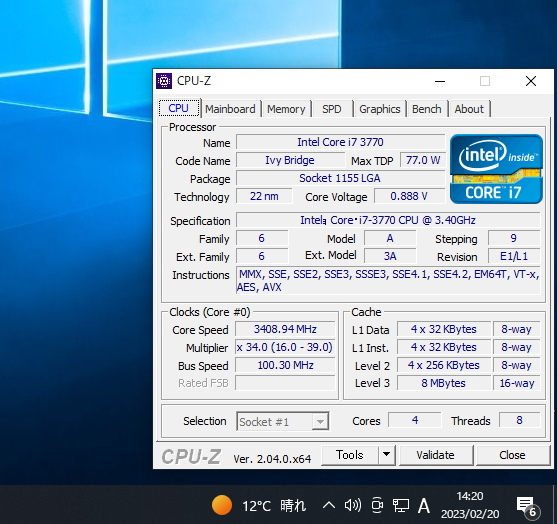The height and width of the screenshot is (524, 557).
Task: Click the Meet Now camera tray icon
Action: pos(377,505)
